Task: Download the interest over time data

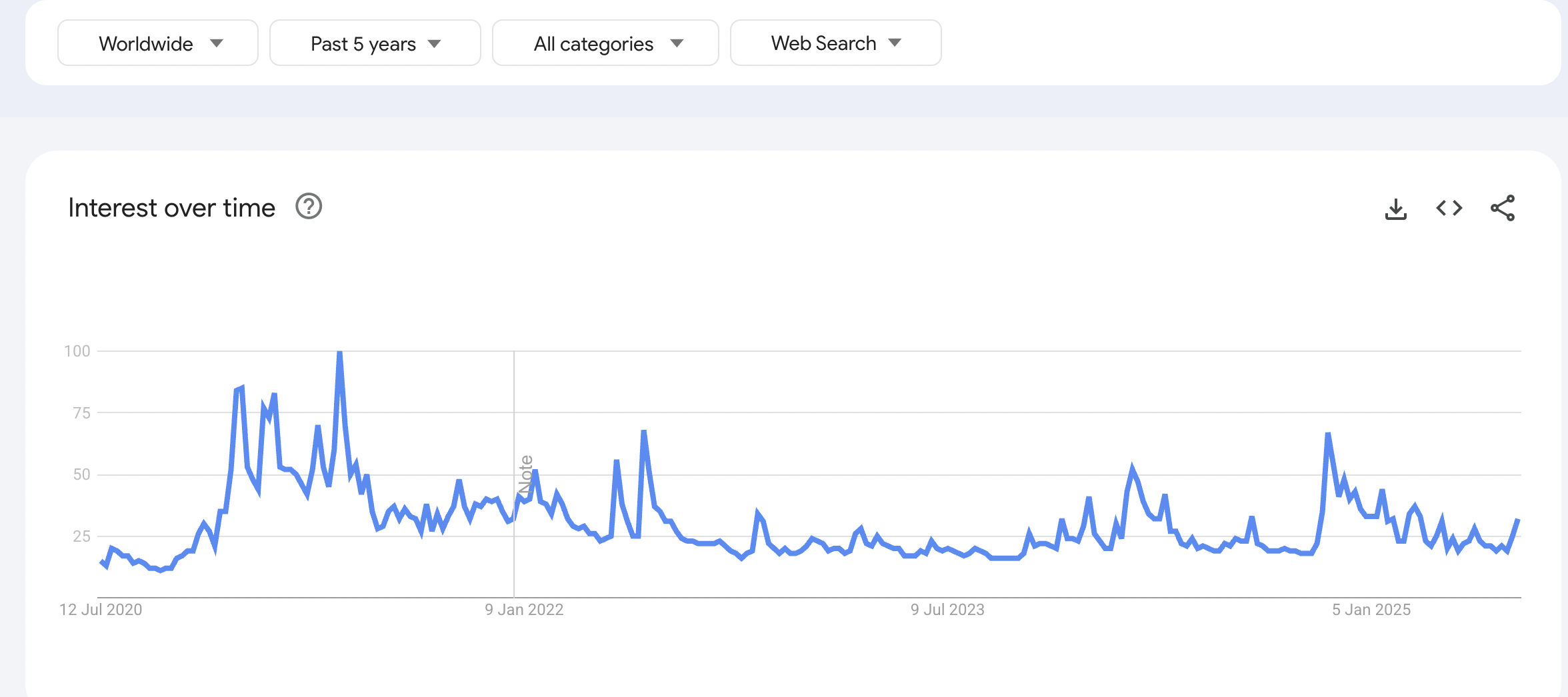Action: tap(1395, 209)
